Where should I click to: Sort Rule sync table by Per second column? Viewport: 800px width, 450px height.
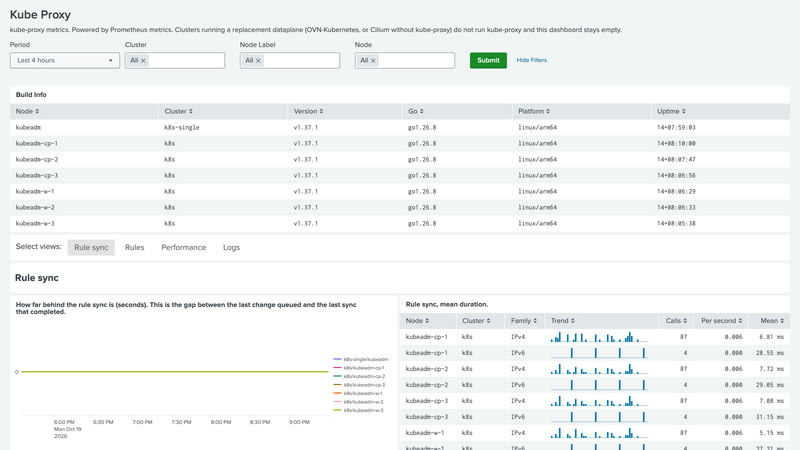[x=721, y=321]
